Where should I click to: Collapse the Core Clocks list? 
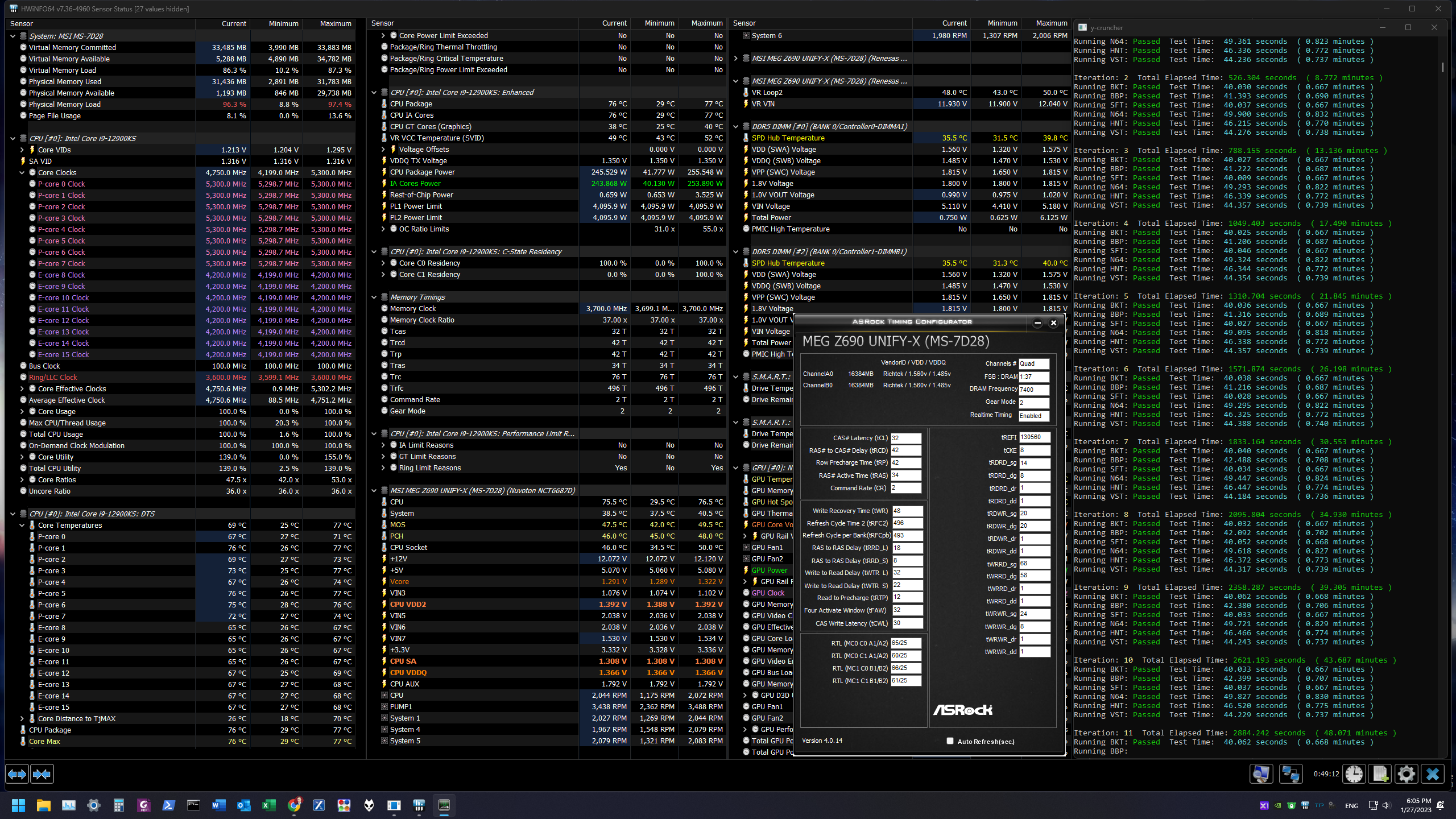tap(22, 172)
